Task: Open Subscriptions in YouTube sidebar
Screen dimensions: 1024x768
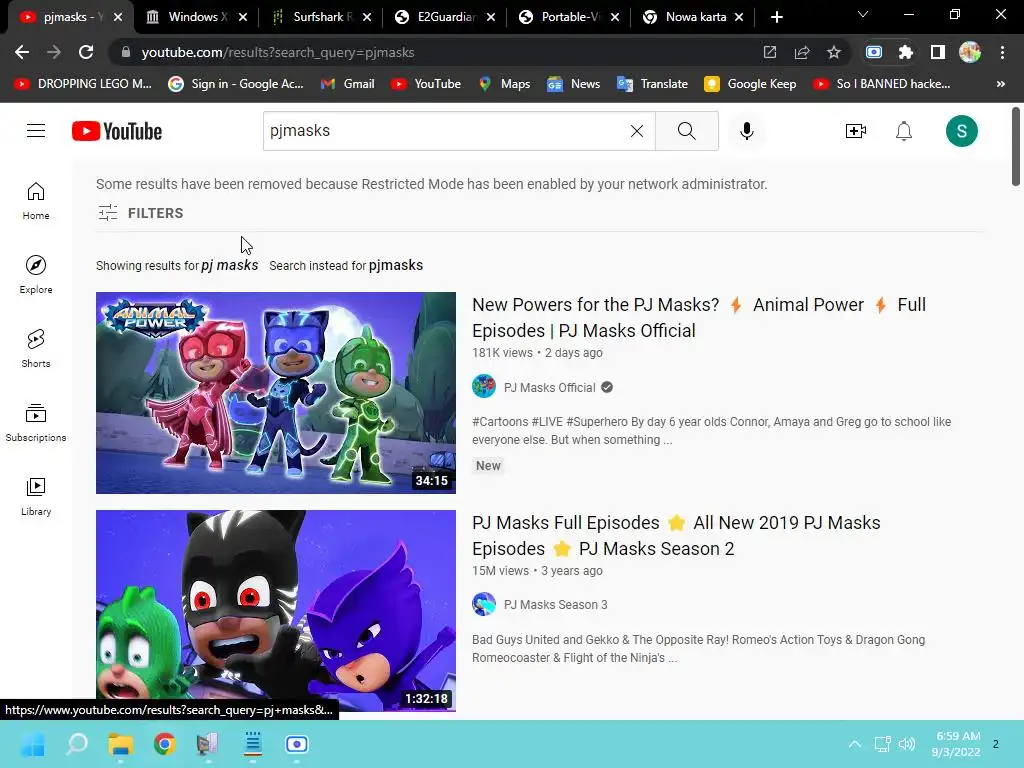Action: (x=36, y=423)
